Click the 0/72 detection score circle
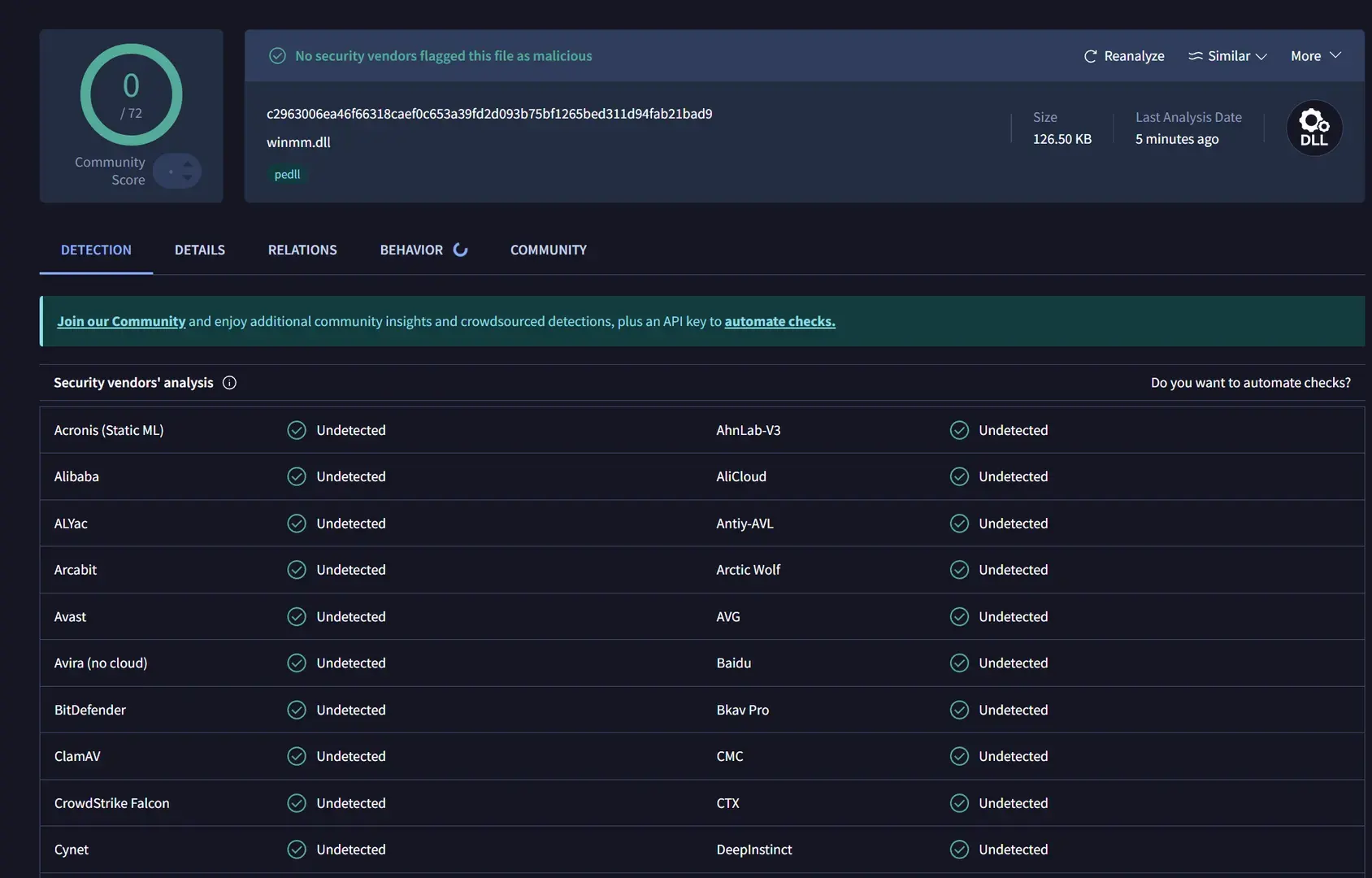1372x878 pixels. [131, 94]
